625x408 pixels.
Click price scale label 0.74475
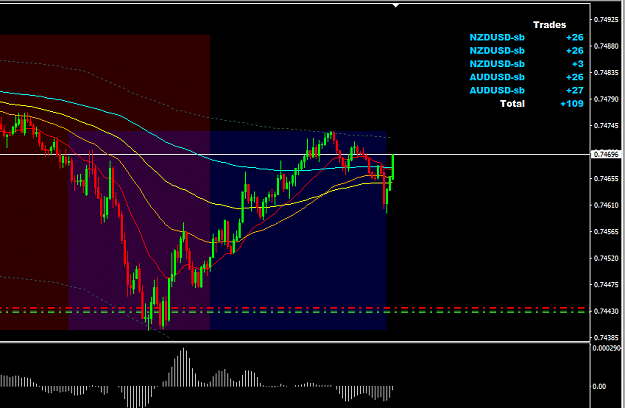pos(606,284)
